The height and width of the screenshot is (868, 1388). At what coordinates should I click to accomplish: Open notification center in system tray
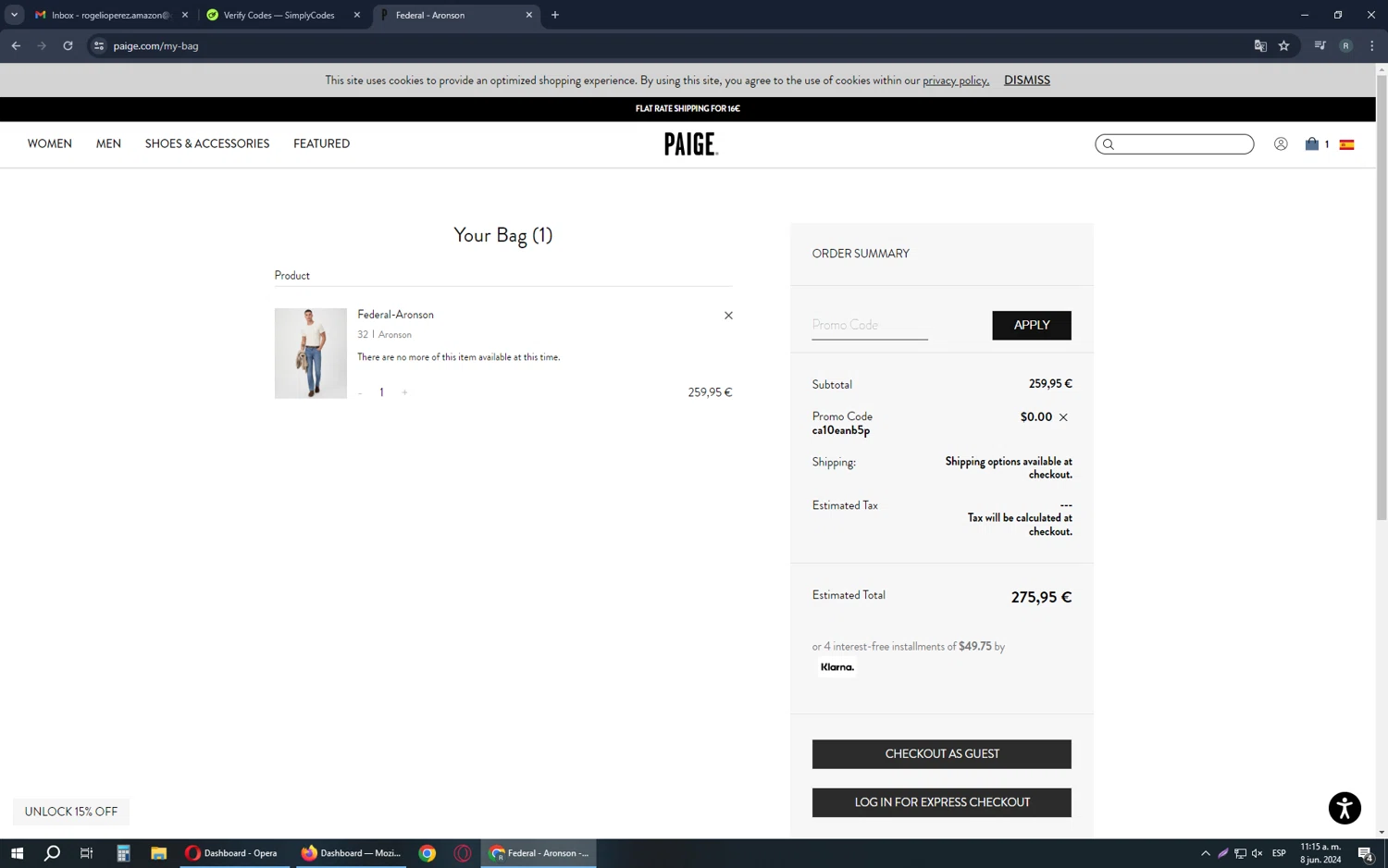pos(1366,853)
